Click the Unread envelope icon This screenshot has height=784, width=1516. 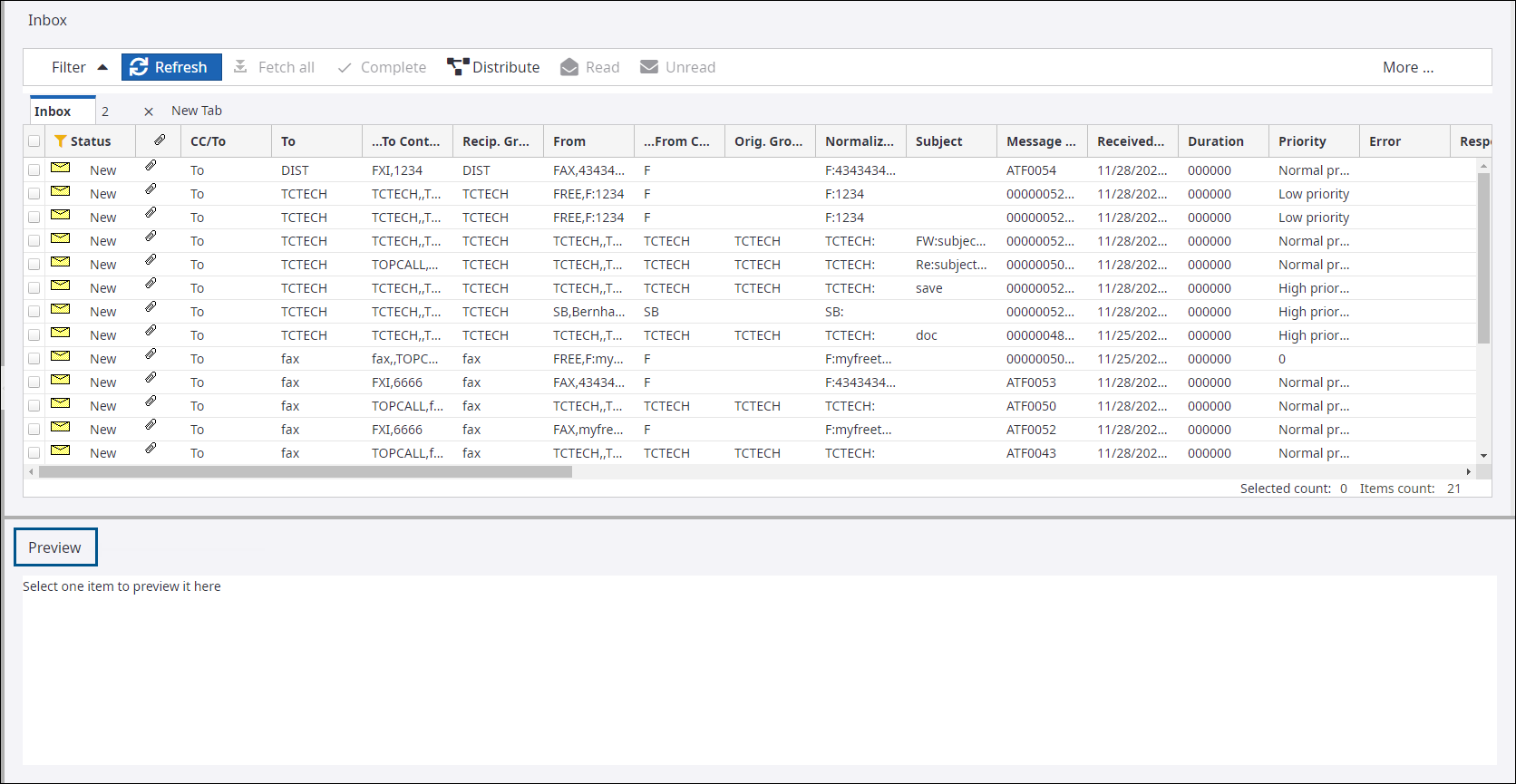[649, 67]
